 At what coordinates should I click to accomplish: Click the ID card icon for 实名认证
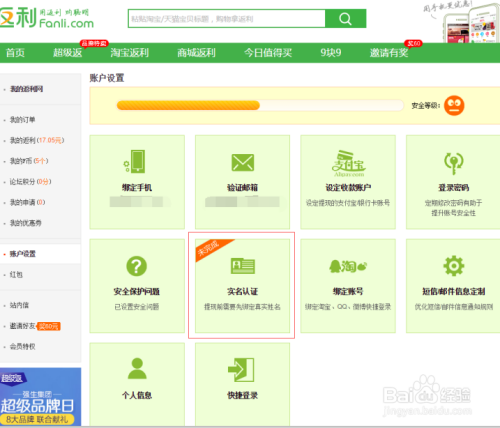[x=243, y=266]
